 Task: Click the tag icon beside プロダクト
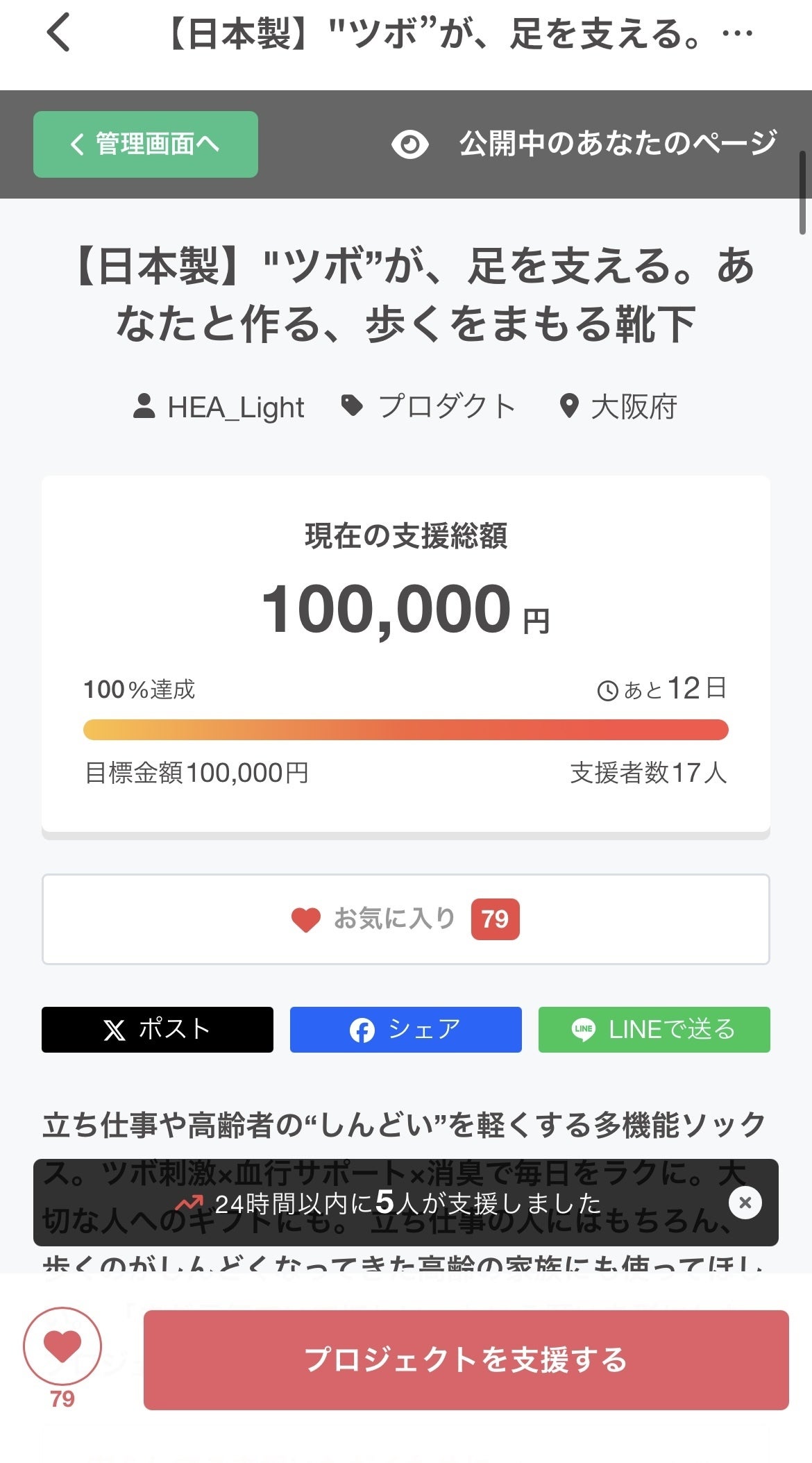[353, 406]
